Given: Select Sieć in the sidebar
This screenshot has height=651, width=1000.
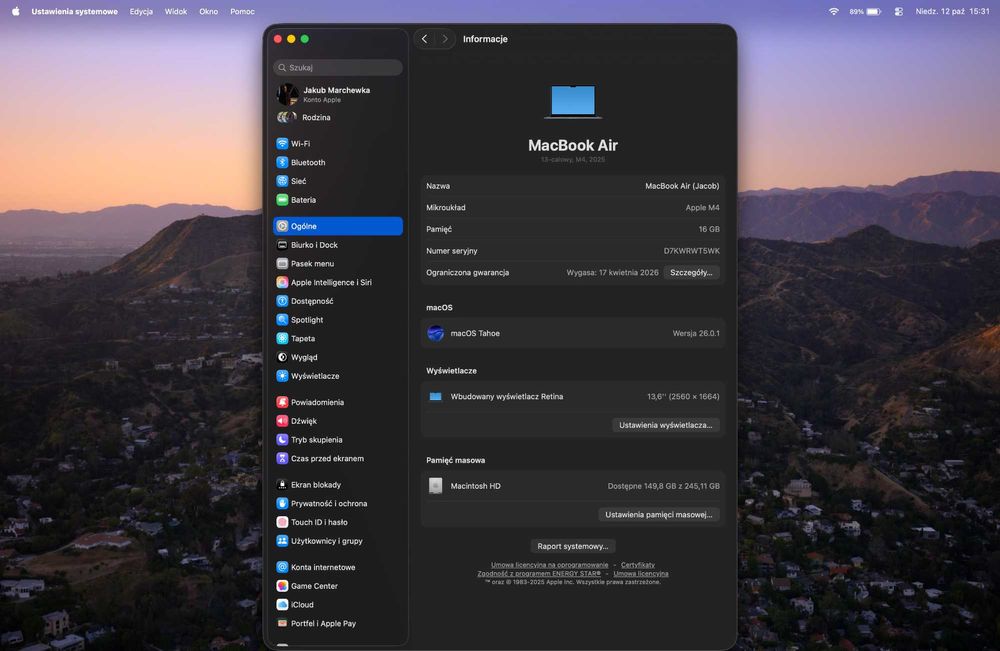Looking at the screenshot, I should (x=337, y=181).
